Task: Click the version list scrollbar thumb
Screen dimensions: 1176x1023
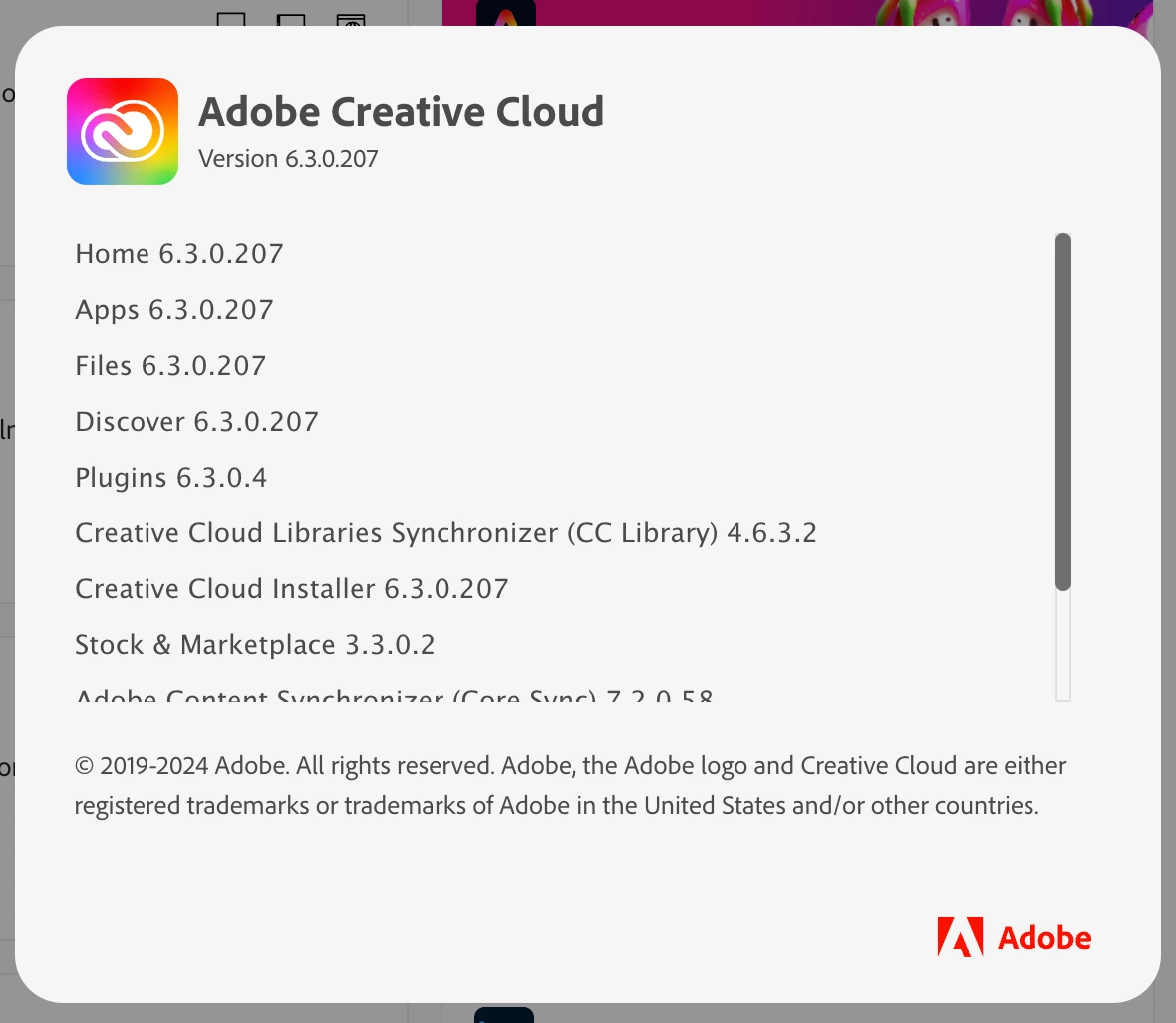Action: pos(1062,412)
